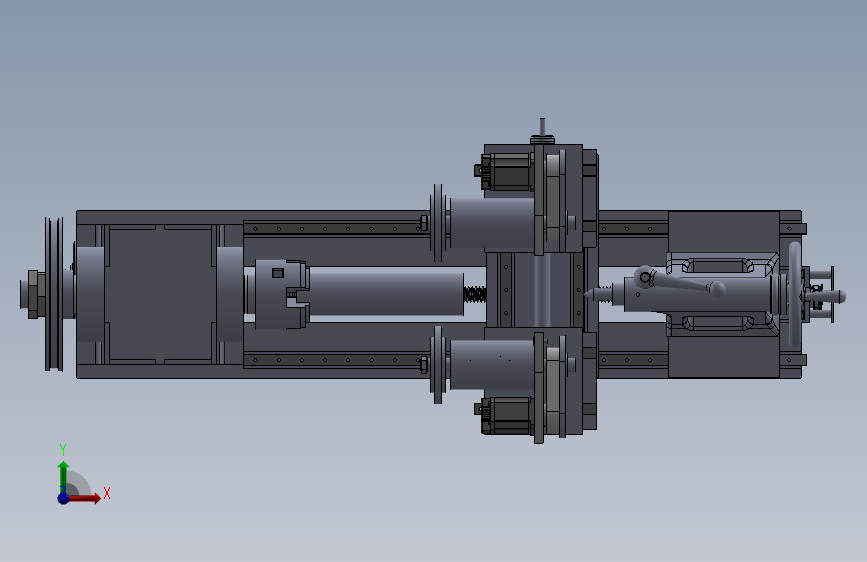Select the lower stepper motor on the carriage
Screen dimensions: 867x562
pos(506,415)
